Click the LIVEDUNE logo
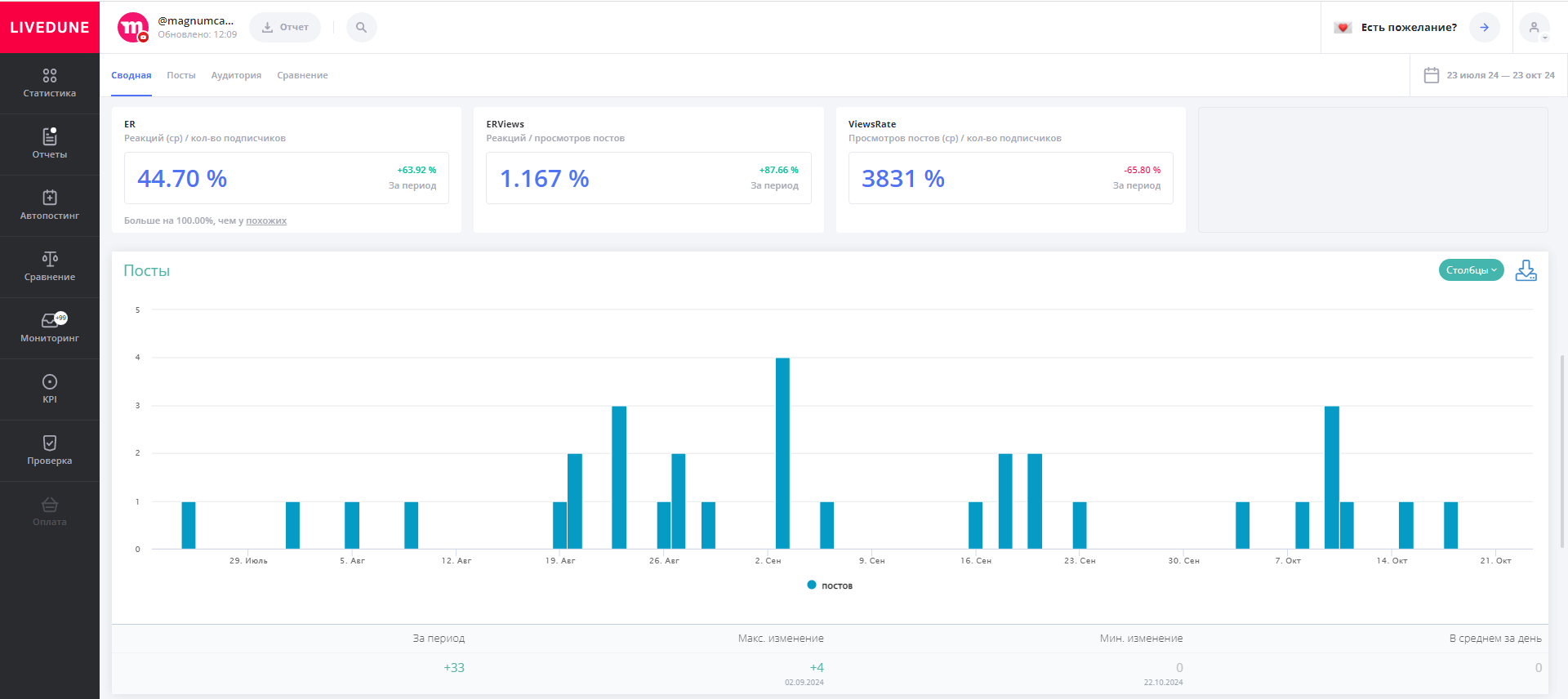 (50, 27)
